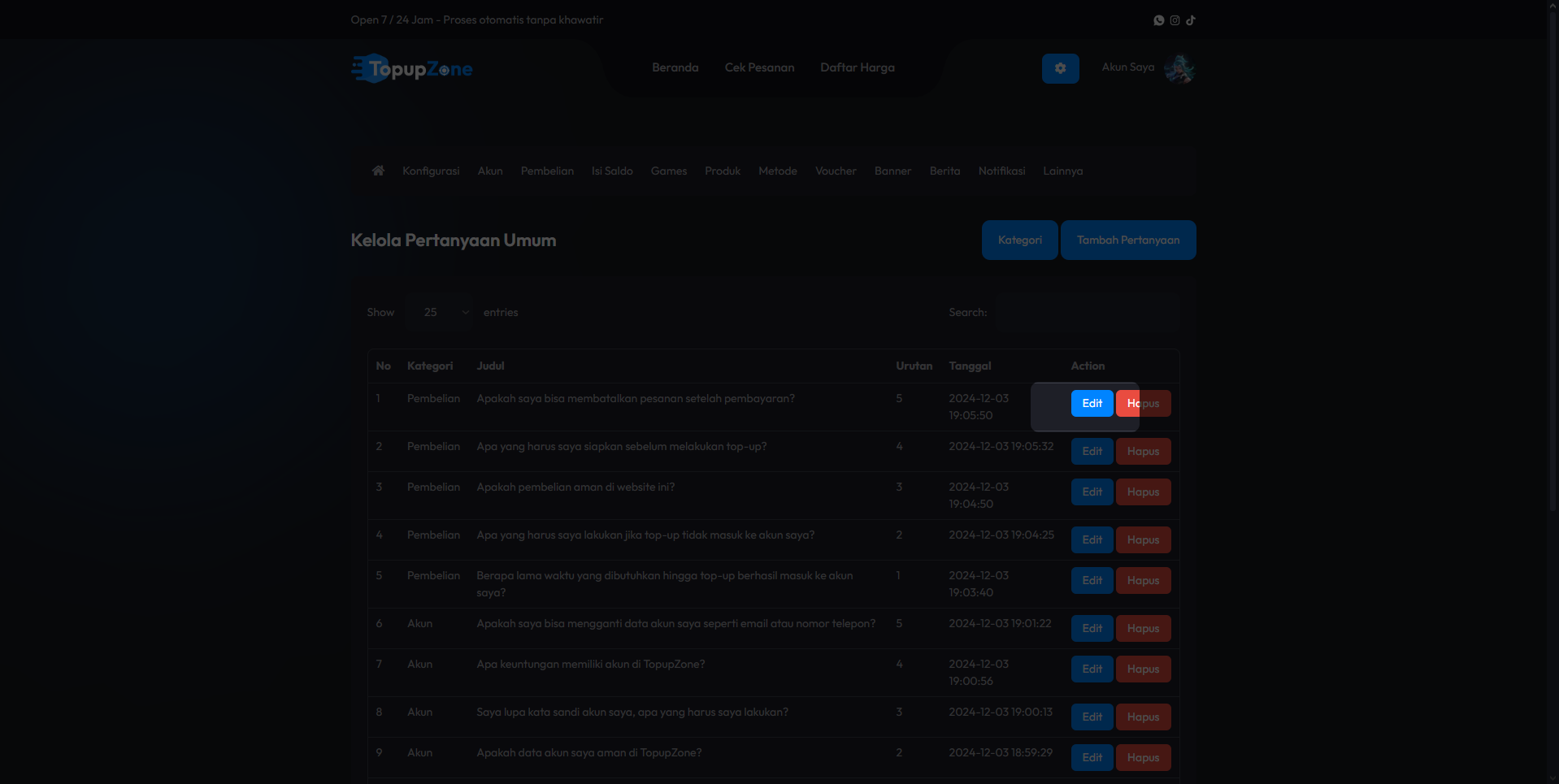The image size is (1559, 784).
Task: Open the Konfigurasi admin menu
Action: click(431, 171)
